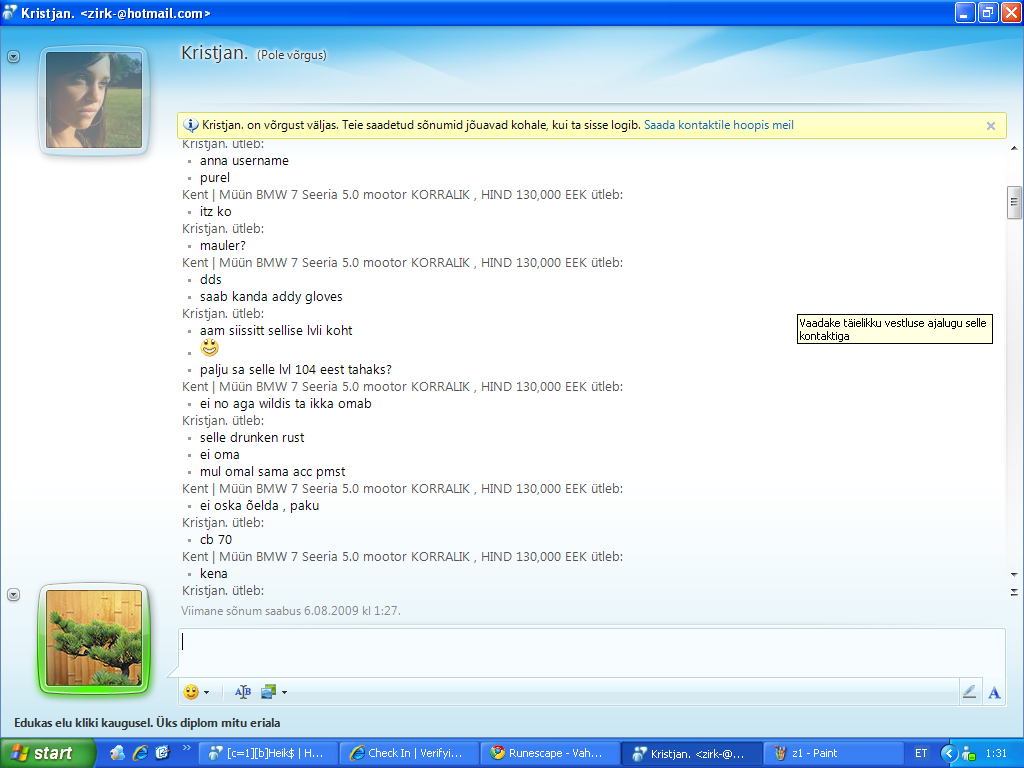Screen dimensions: 1024x768
Task: Click the nudge icon in message toolbar
Action: point(243,692)
